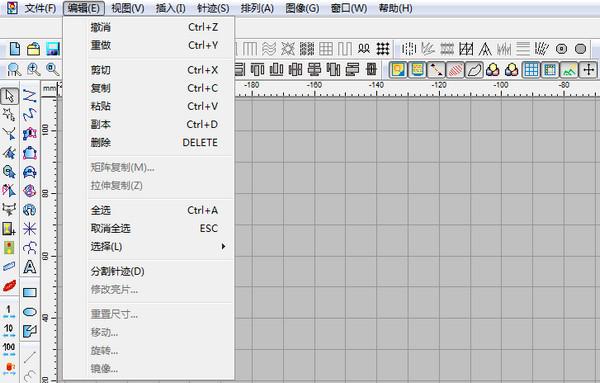Screen dimensions: 600x383
Task: Click the step-by-10 stitch navigation icon
Action: point(9,330)
